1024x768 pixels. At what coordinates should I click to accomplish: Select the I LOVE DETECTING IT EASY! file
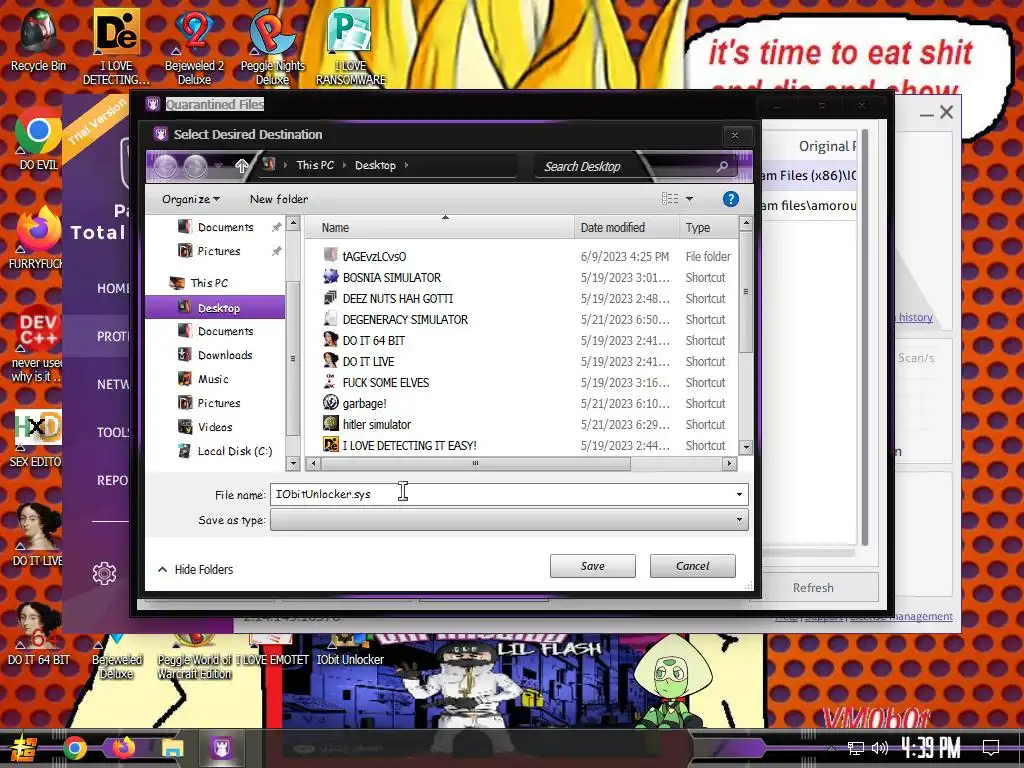coord(409,445)
